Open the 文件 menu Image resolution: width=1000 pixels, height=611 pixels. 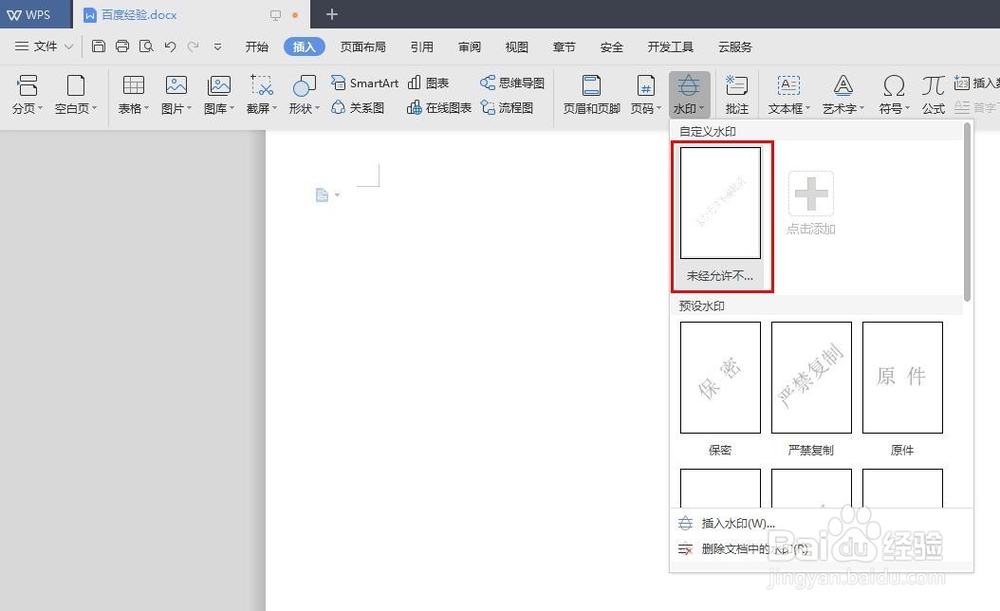pyautogui.click(x=43, y=46)
